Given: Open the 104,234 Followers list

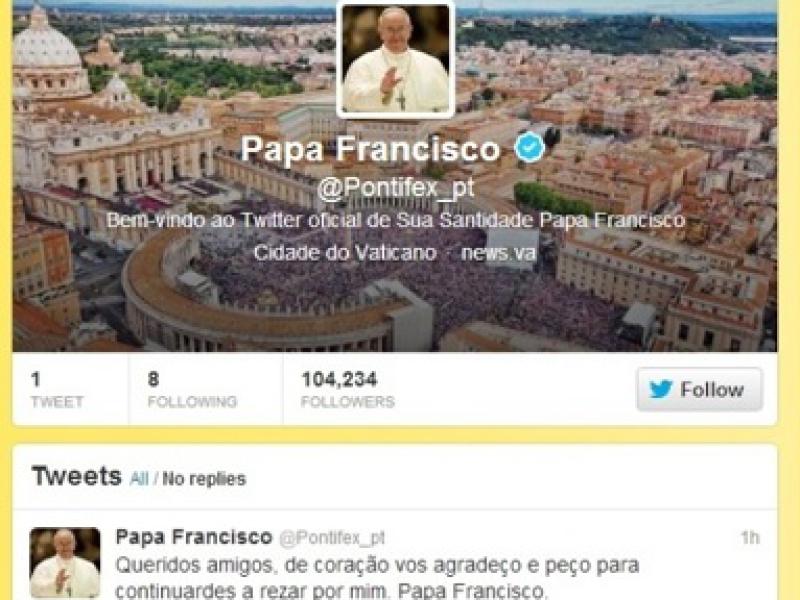Looking at the screenshot, I should click(x=347, y=390).
